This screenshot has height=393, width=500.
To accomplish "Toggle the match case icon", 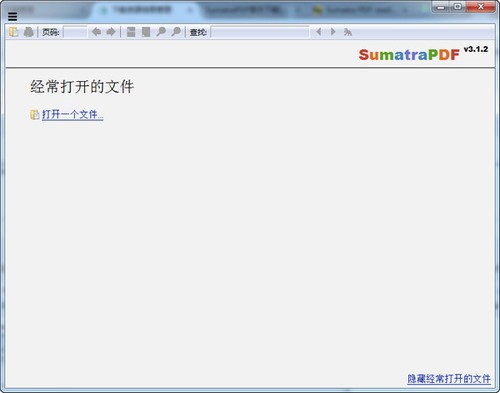I will pyautogui.click(x=348, y=32).
